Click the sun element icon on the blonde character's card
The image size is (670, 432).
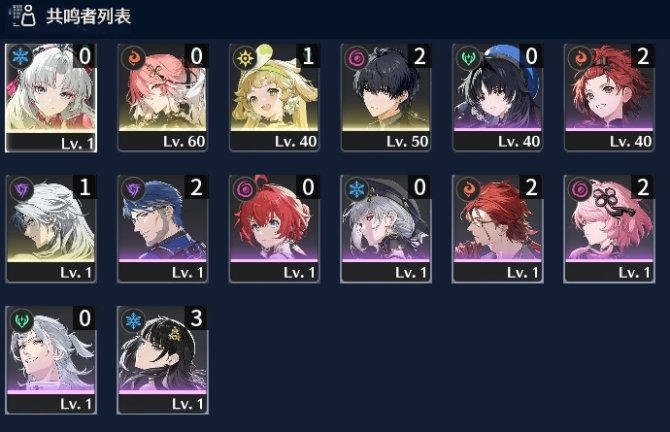[244, 57]
